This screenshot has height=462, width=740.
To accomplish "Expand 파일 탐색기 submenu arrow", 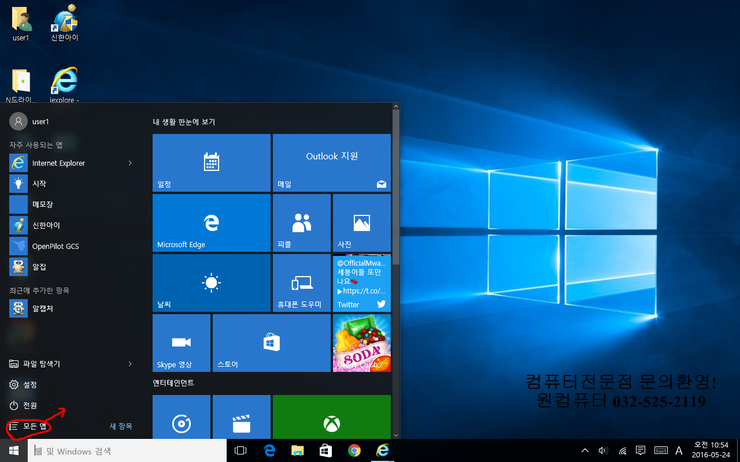I will (130, 364).
